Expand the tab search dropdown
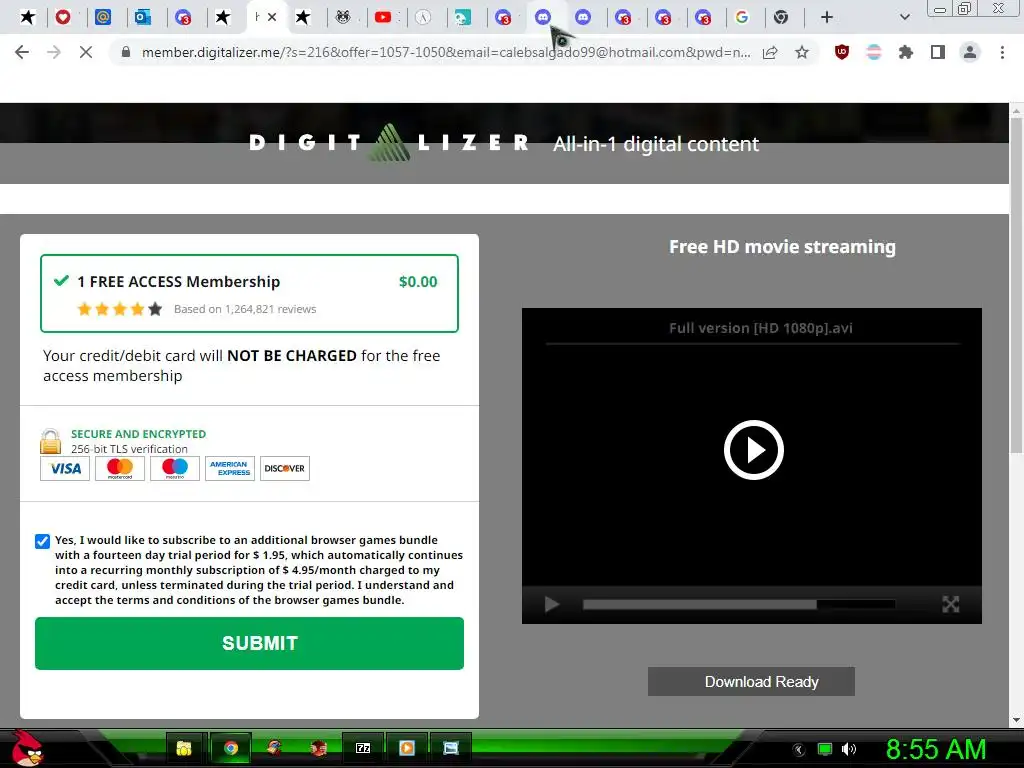 pos(904,17)
